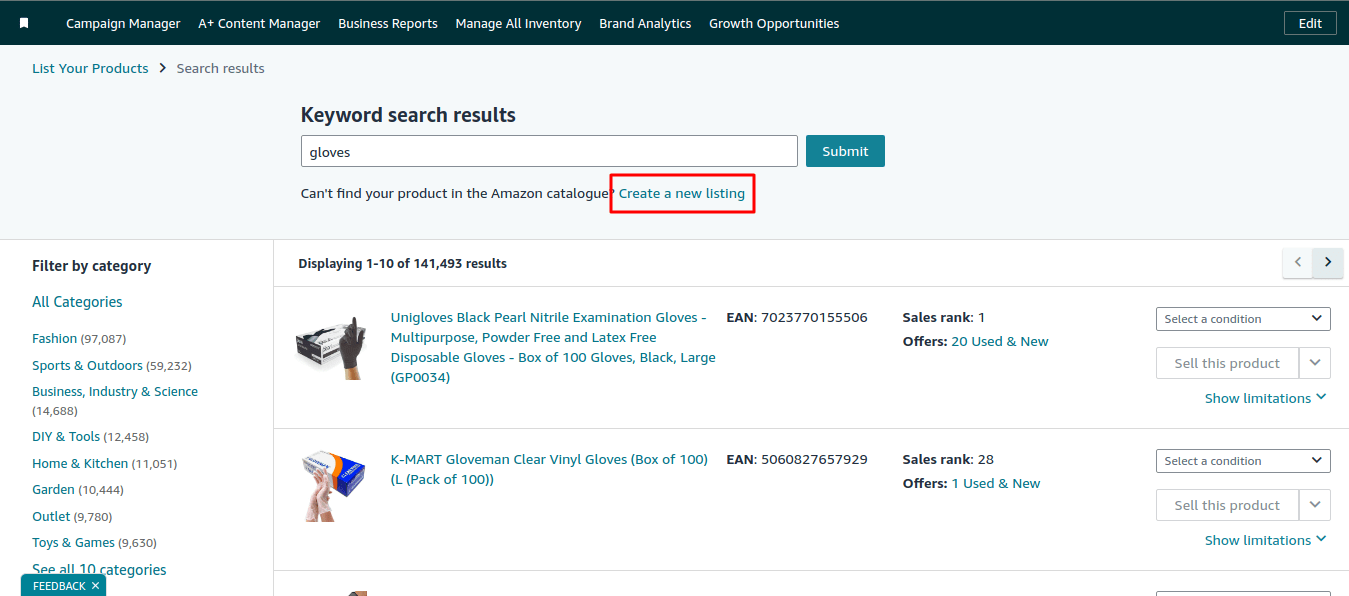
Task: Open condition dropdown for Unigloves product
Action: 1243,319
